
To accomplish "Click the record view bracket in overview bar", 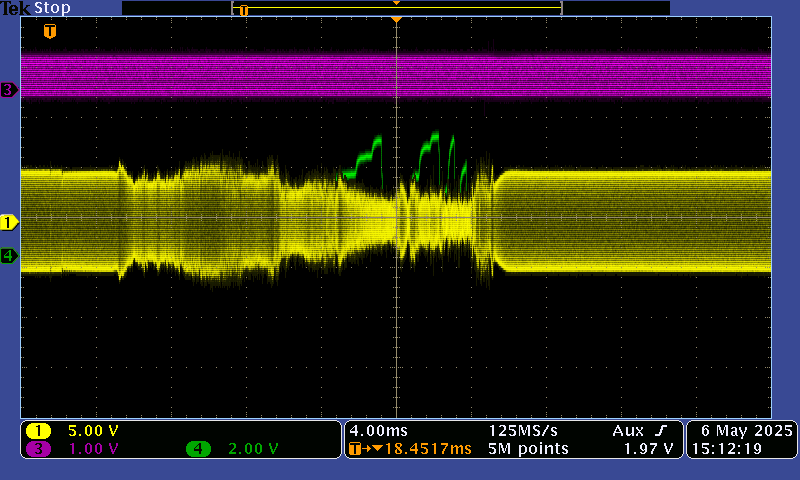I will click(397, 9).
